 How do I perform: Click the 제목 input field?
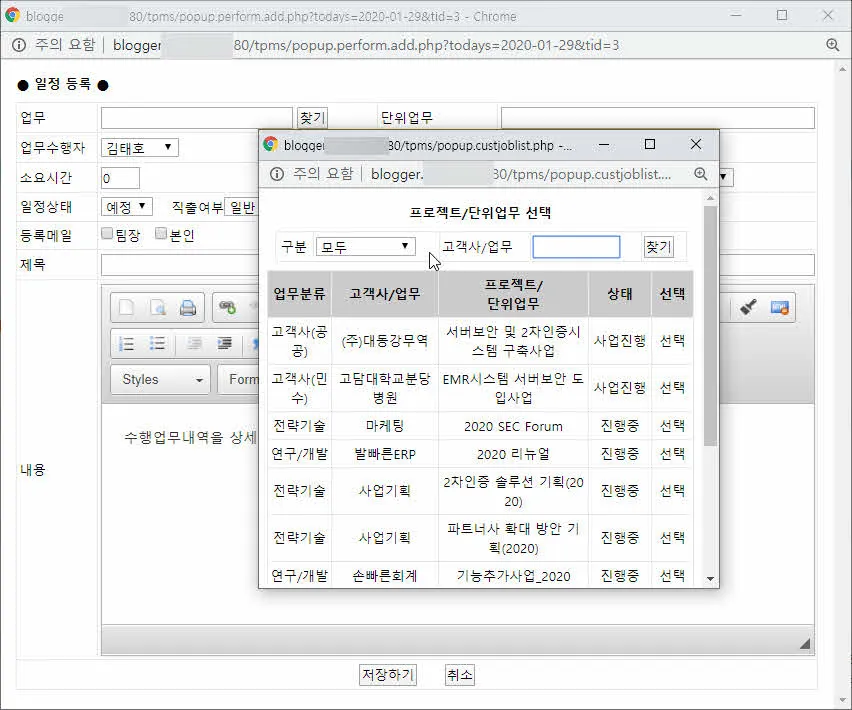(179, 265)
